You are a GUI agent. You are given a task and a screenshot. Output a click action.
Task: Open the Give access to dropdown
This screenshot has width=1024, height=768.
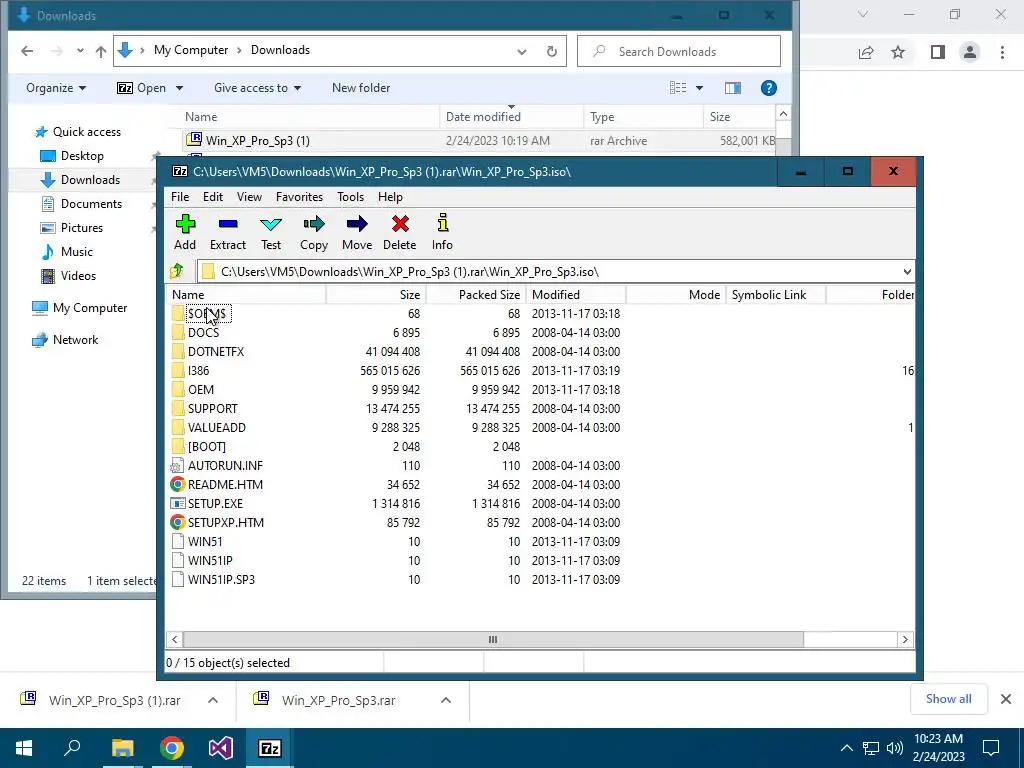pyautogui.click(x=257, y=88)
